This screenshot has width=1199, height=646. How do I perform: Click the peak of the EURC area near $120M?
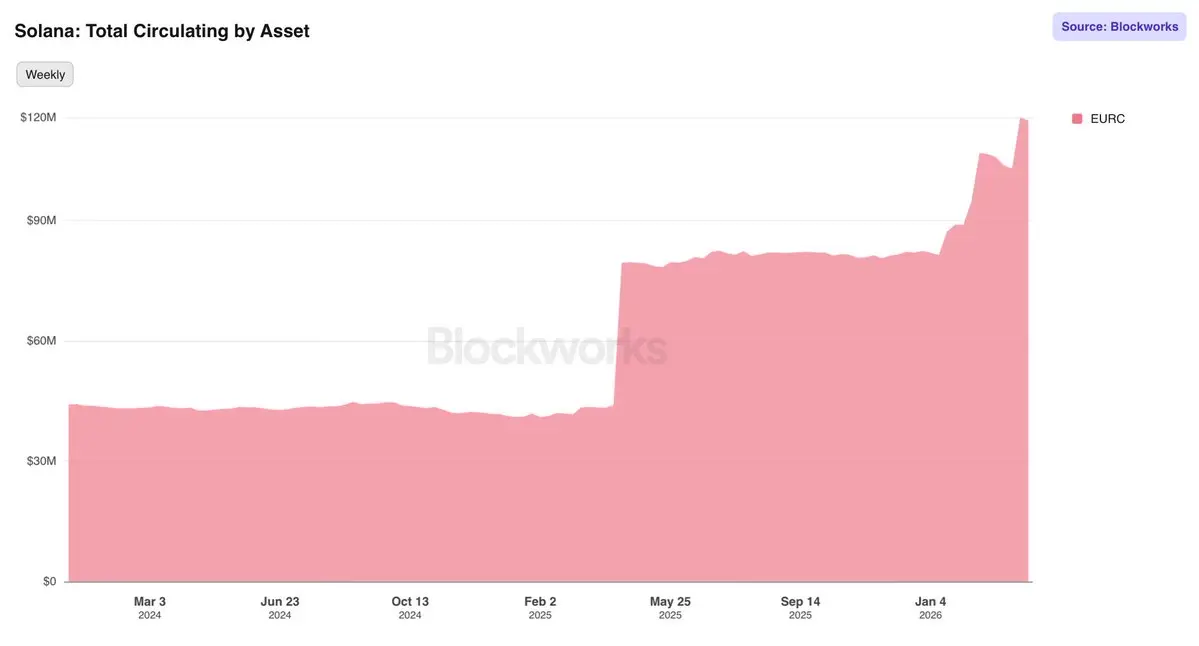coord(1022,118)
